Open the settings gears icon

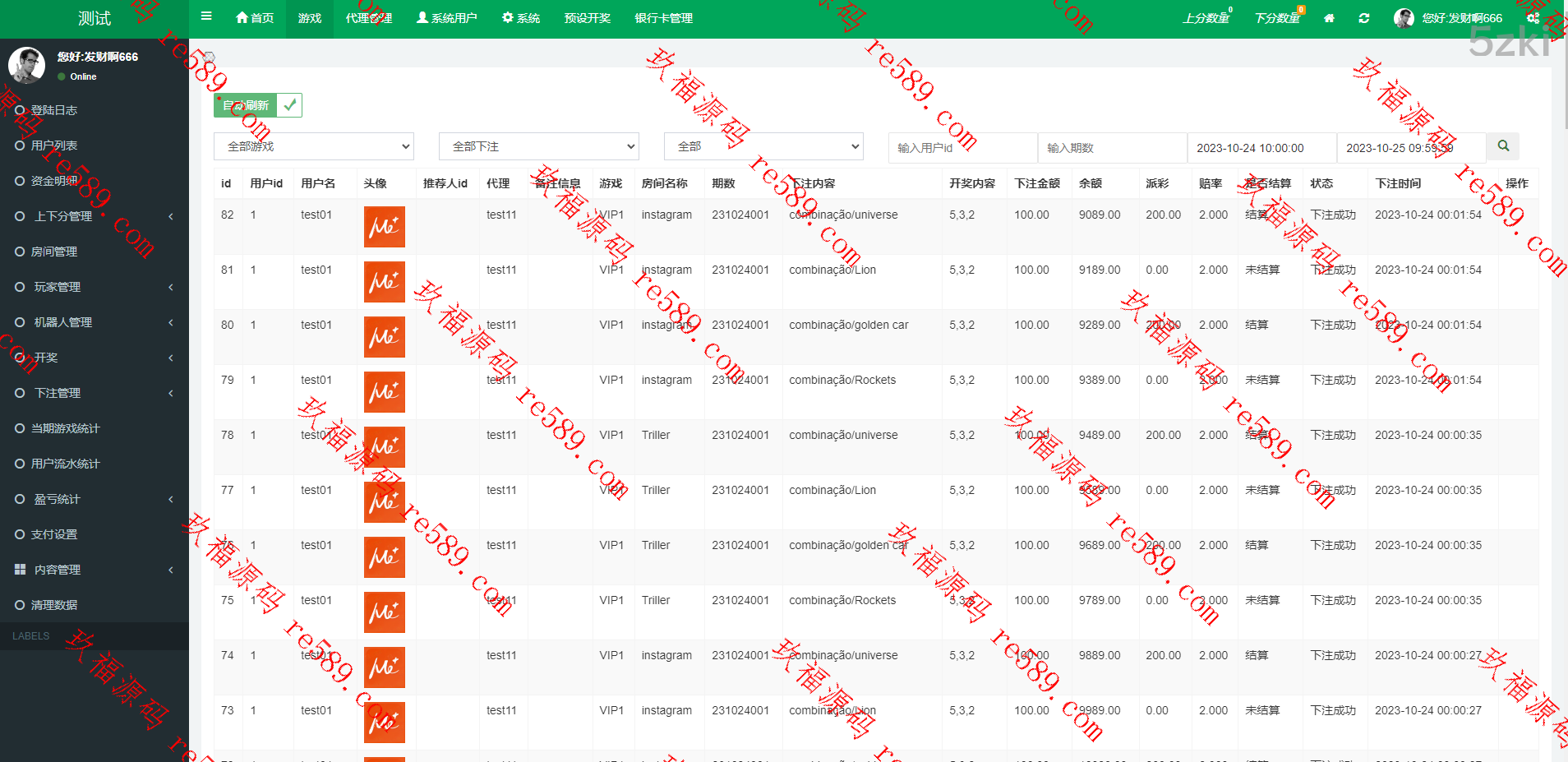[1533, 18]
